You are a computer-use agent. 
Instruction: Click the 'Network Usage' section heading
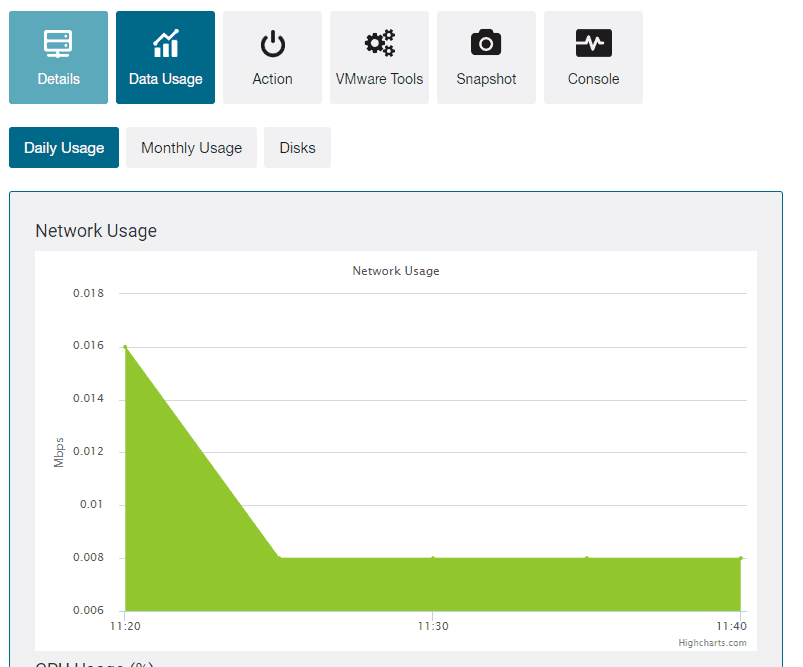(x=96, y=231)
